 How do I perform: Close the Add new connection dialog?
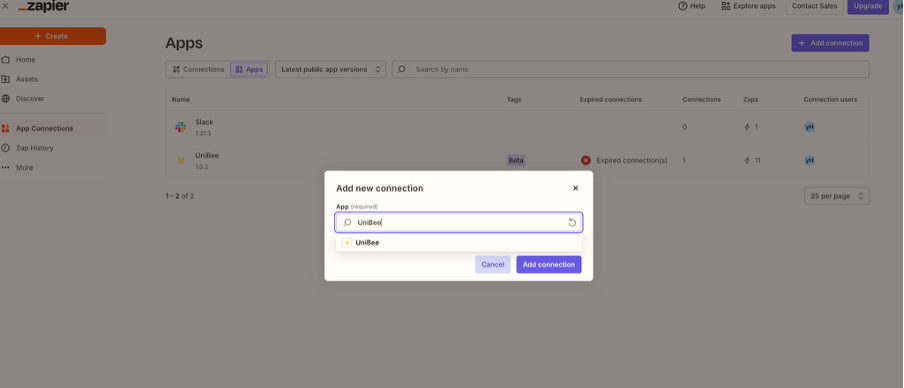point(575,188)
